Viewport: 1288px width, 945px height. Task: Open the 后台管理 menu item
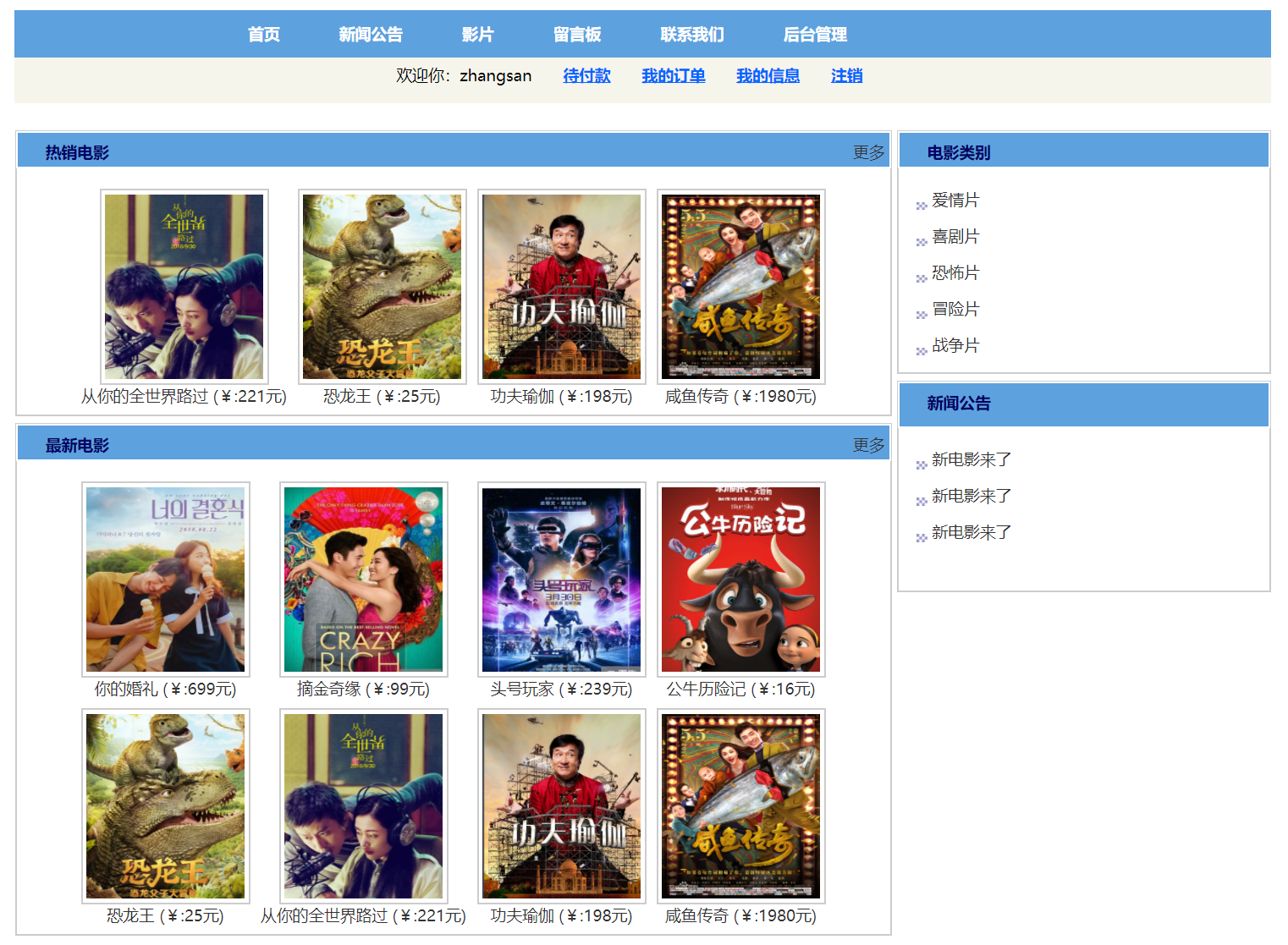[x=814, y=35]
